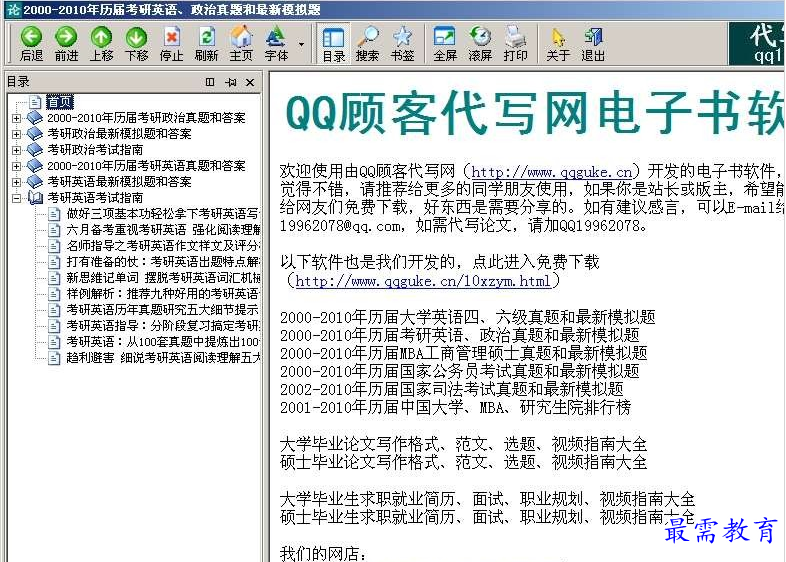Click the window position icon in 目录 panel header

click(x=210, y=82)
